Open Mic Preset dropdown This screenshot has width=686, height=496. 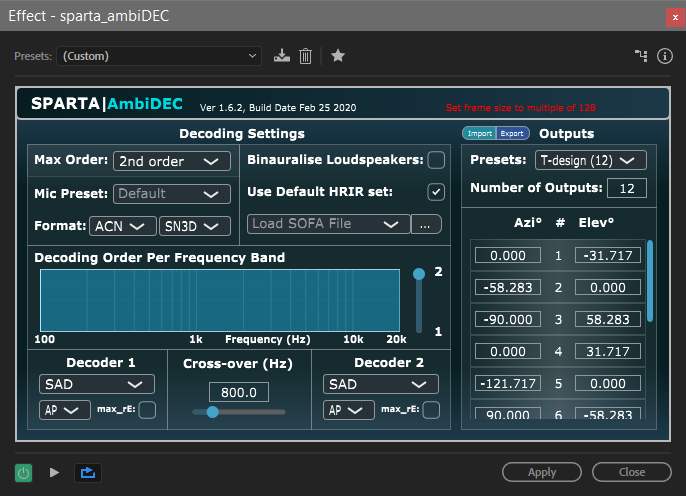[172, 194]
